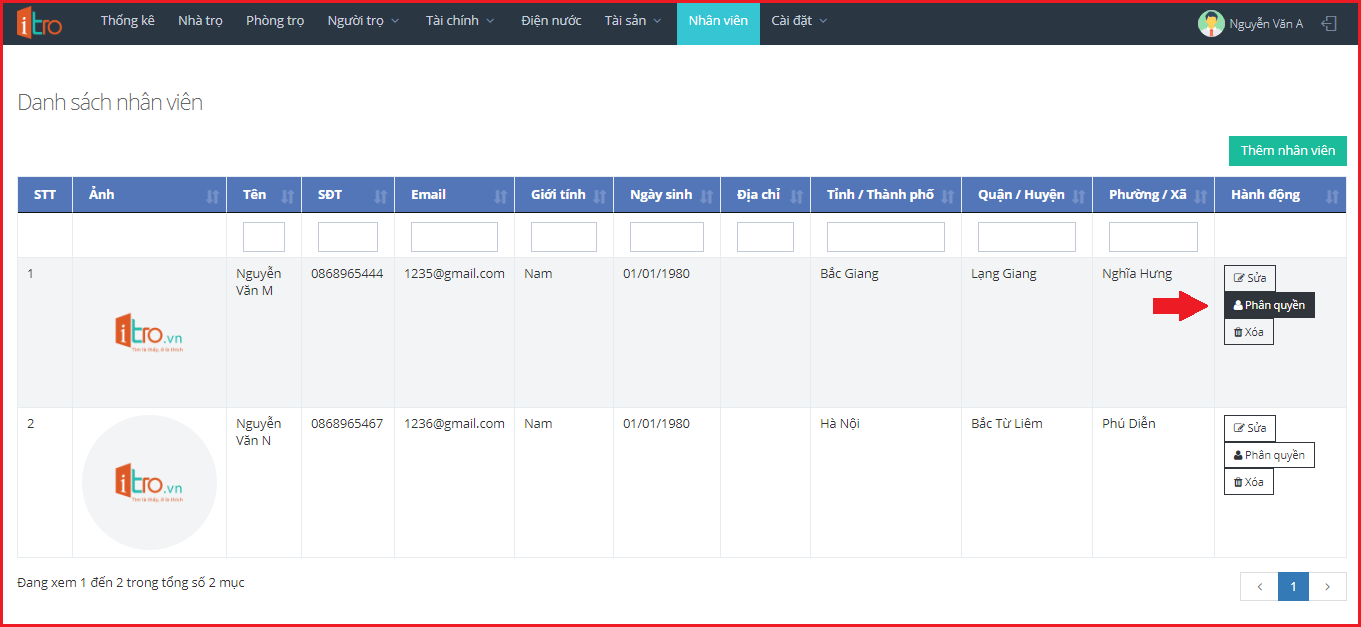Image resolution: width=1361 pixels, height=627 pixels.
Task: Delete Nguyễn Văn M with Xóa button
Action: pyautogui.click(x=1248, y=332)
